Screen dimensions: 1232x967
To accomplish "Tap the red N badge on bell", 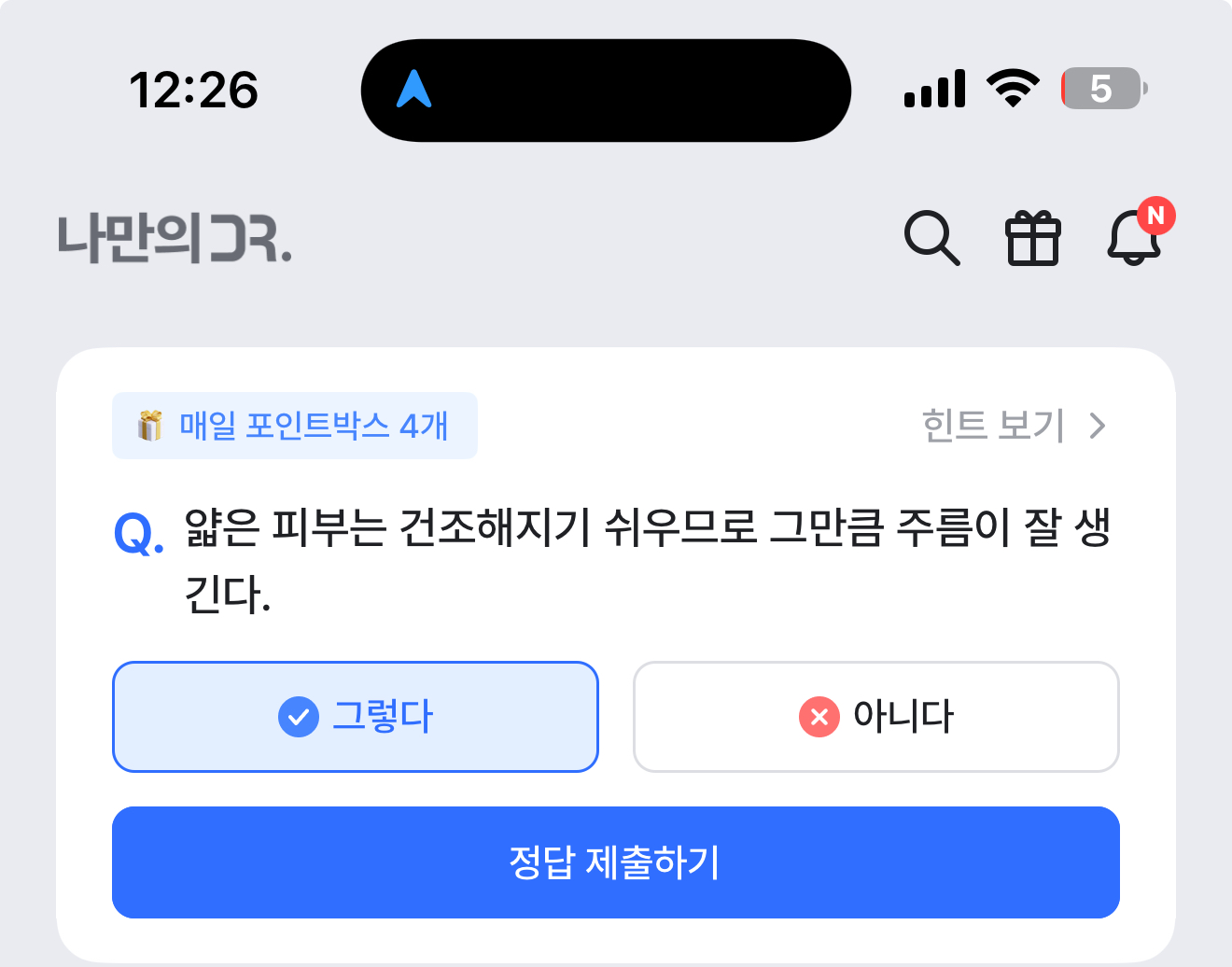I will click(x=1155, y=216).
